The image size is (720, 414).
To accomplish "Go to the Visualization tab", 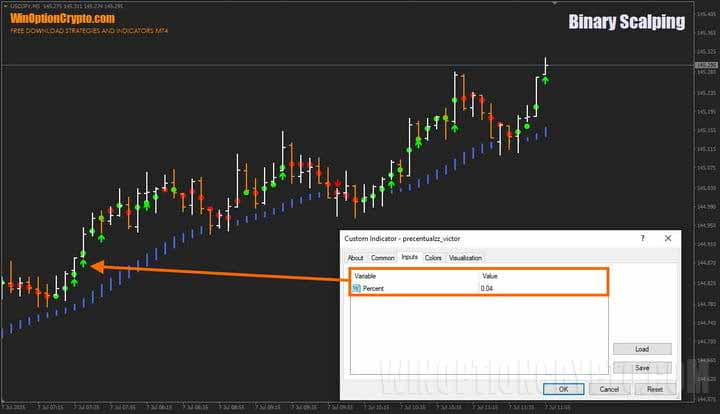I will tap(465, 258).
